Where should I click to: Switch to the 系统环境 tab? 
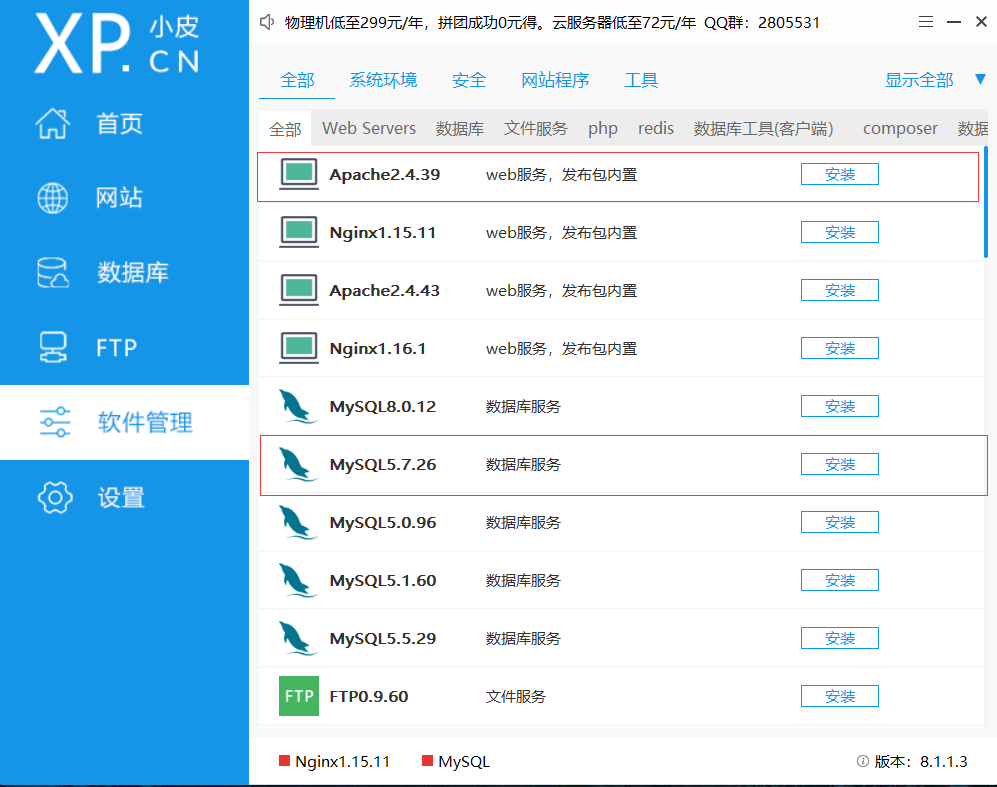tap(383, 80)
